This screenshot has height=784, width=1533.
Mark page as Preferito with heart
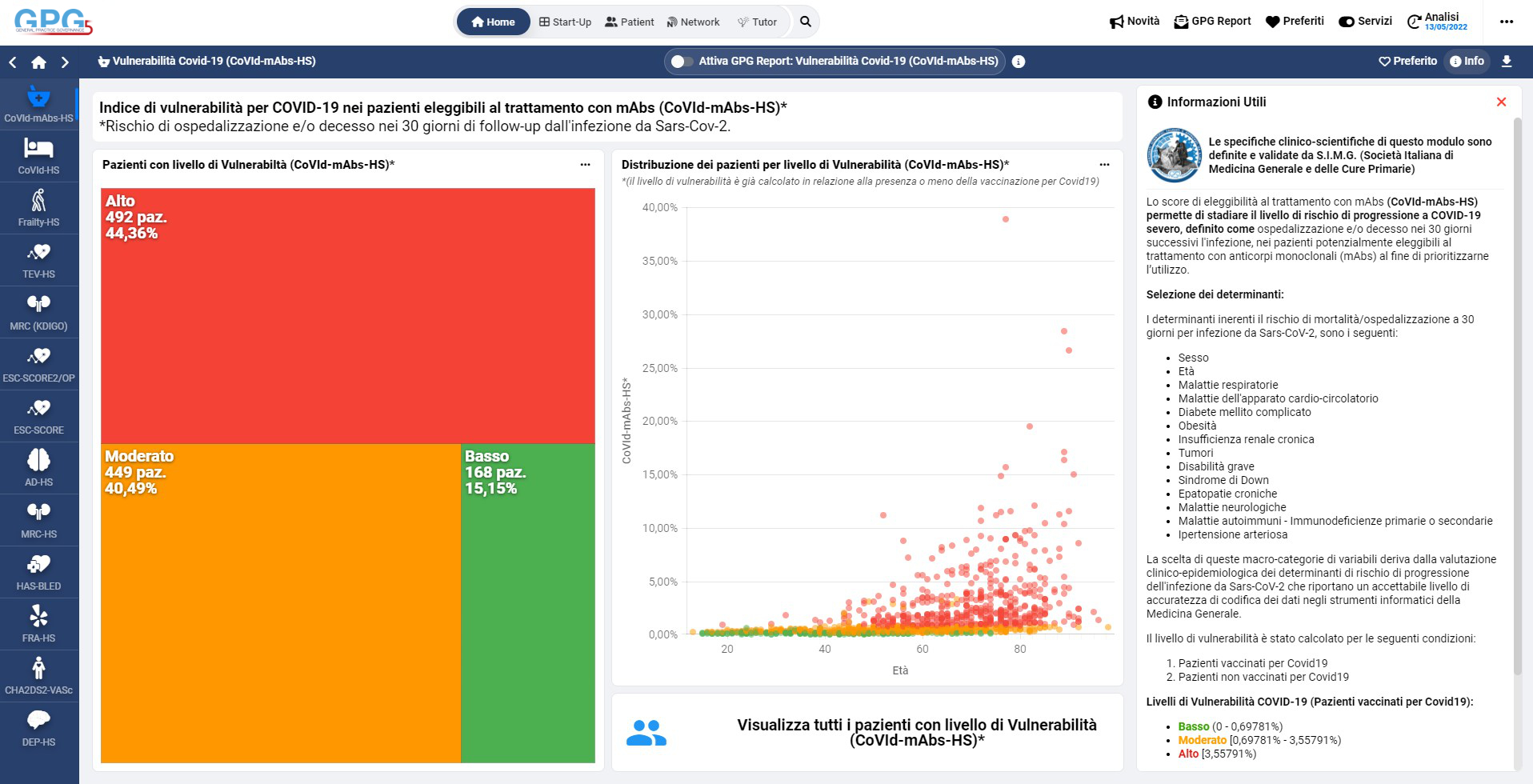[1407, 61]
